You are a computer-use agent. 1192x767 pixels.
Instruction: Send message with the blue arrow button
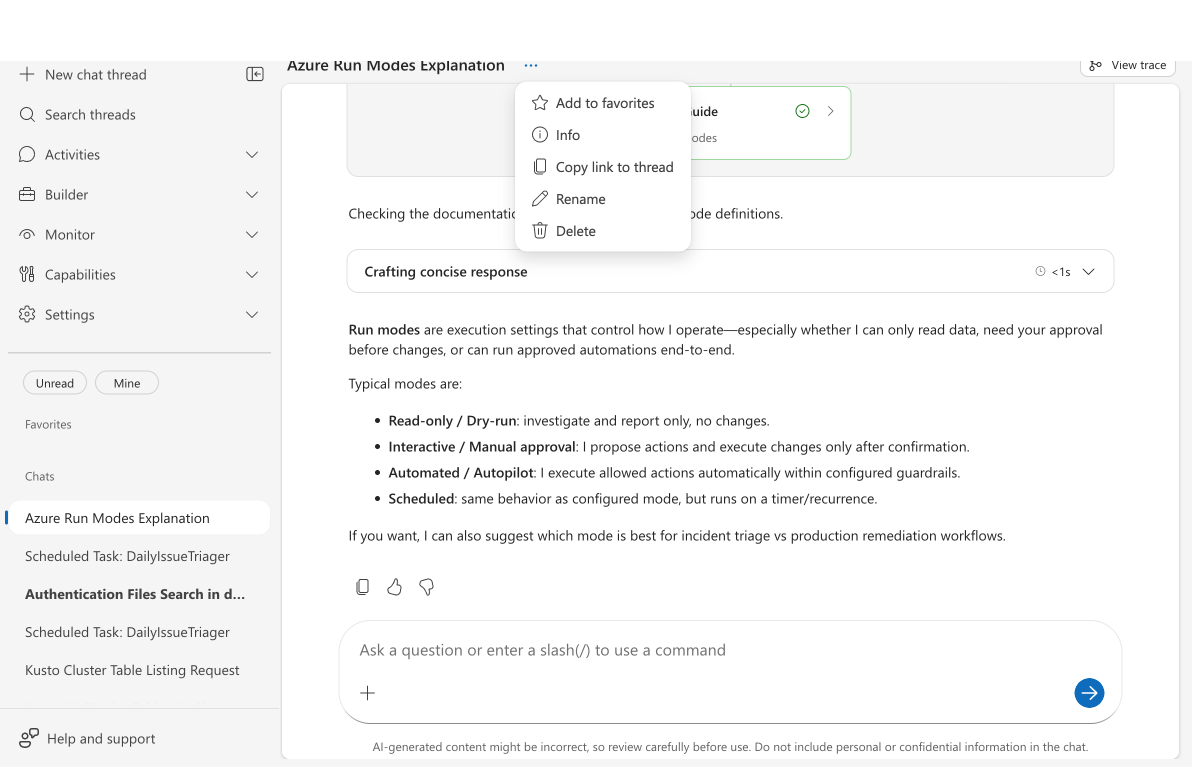coord(1089,693)
